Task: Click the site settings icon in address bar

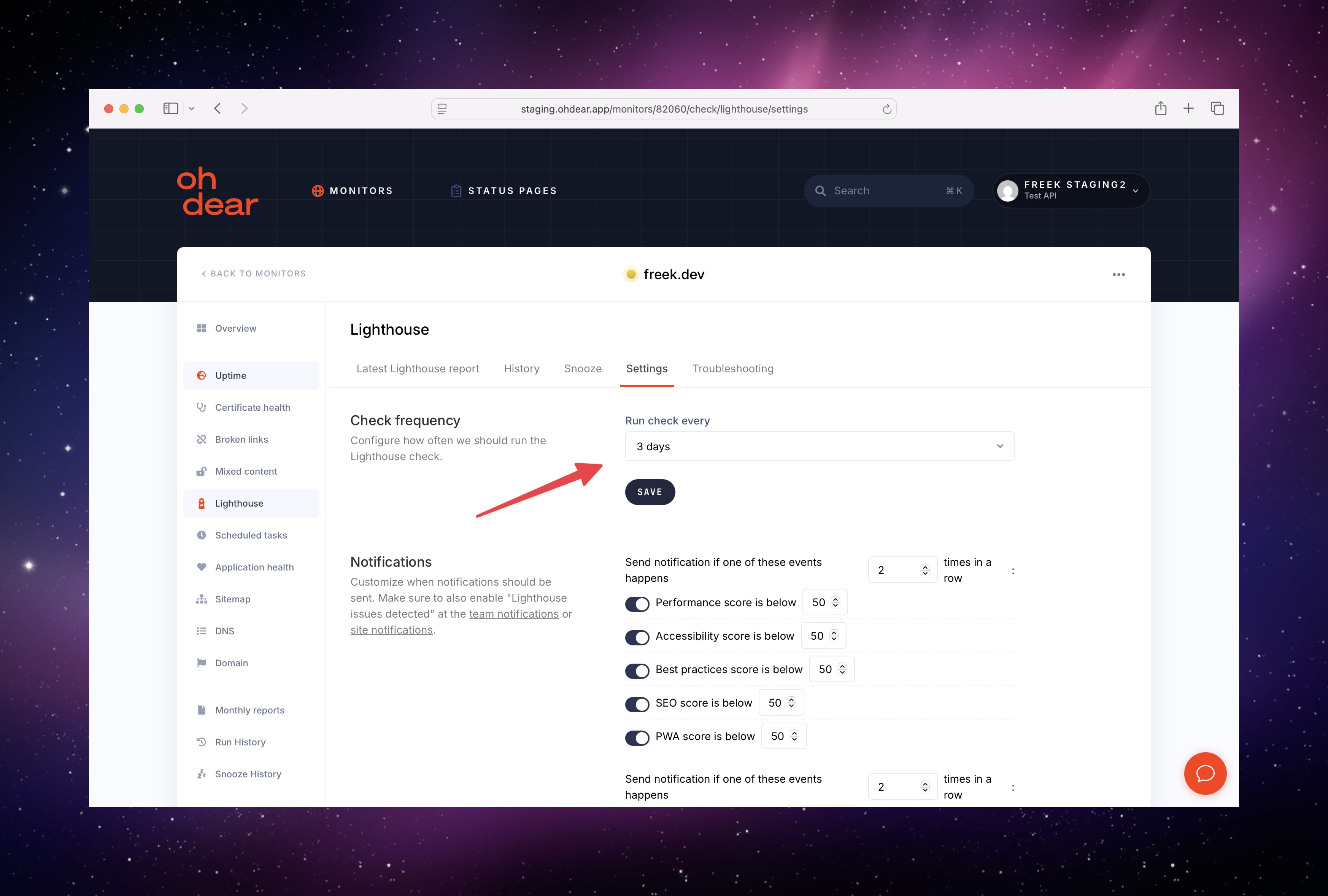Action: click(442, 108)
